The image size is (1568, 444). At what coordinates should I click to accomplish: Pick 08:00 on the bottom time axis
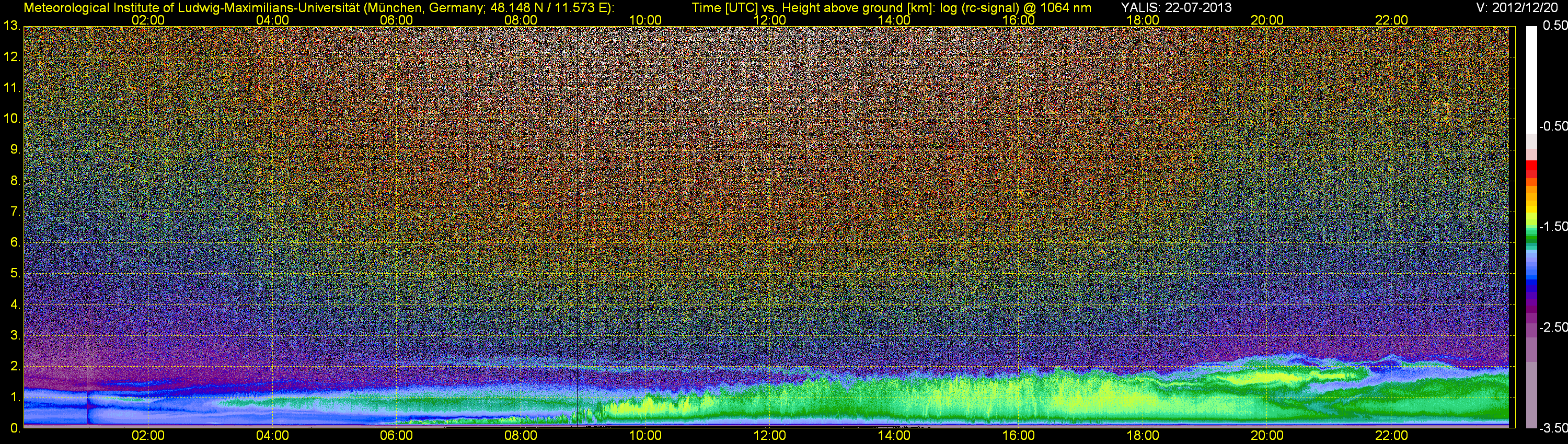pyautogui.click(x=521, y=436)
